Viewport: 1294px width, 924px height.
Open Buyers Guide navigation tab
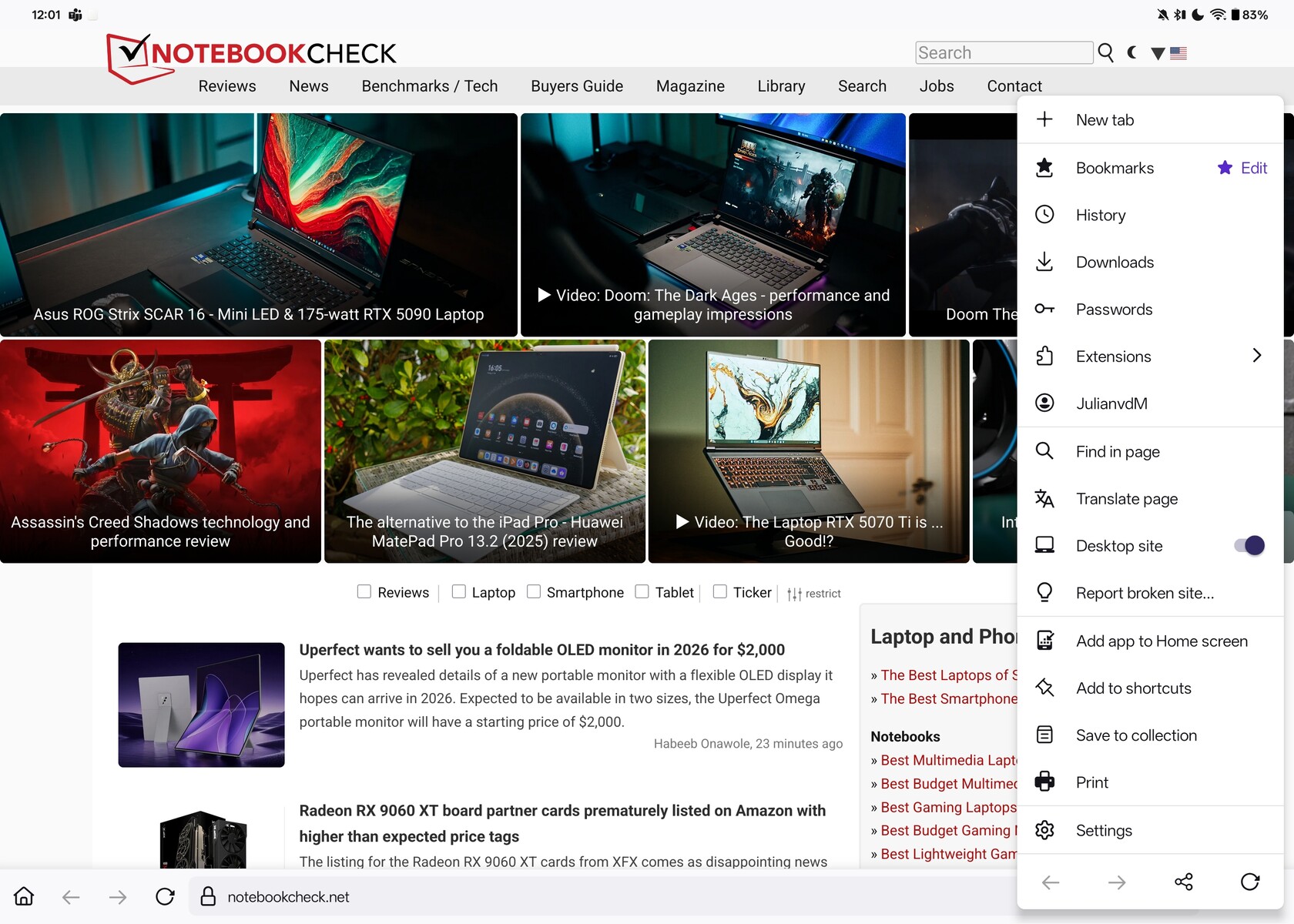pos(577,86)
